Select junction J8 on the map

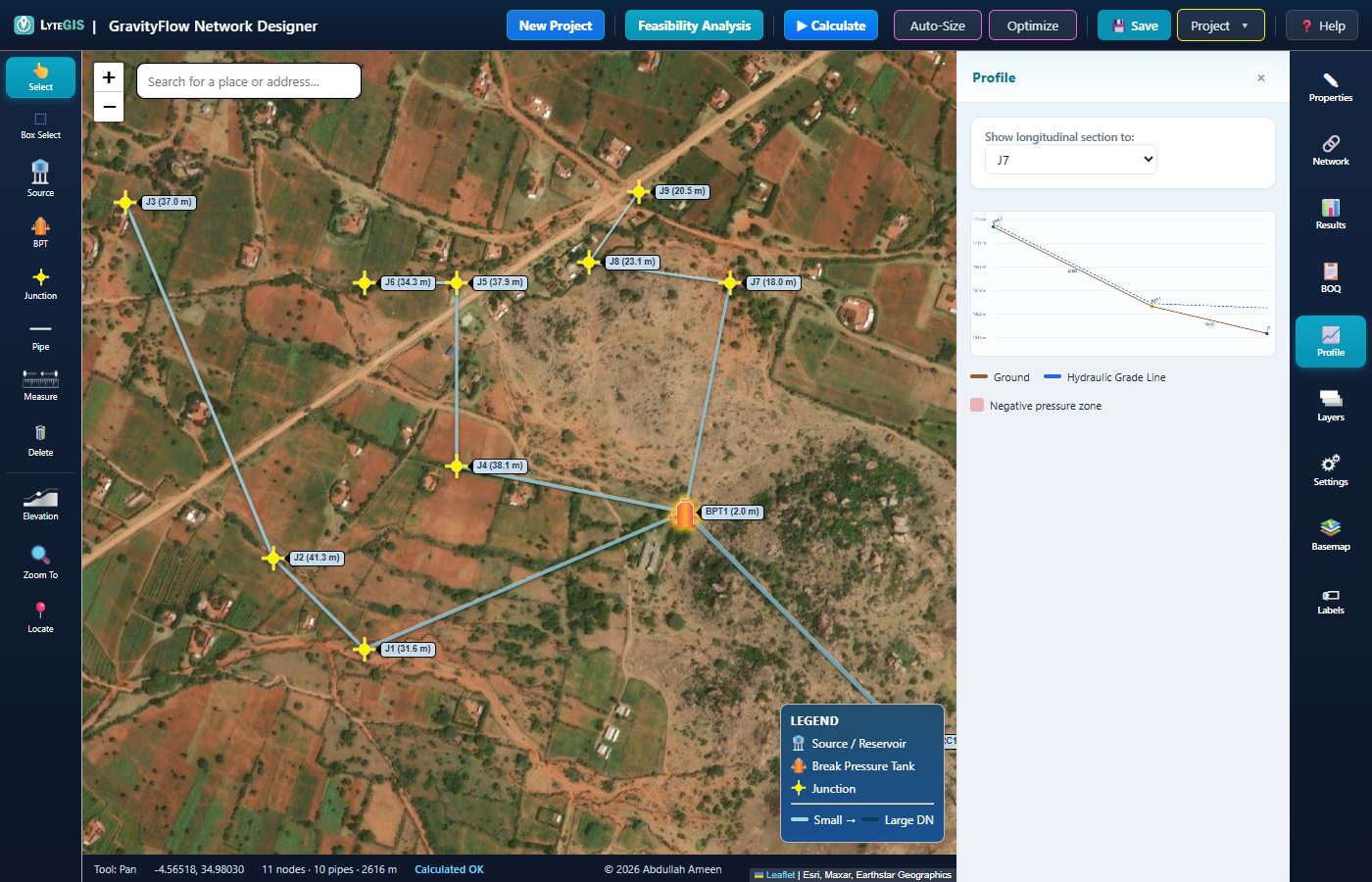pyautogui.click(x=588, y=262)
